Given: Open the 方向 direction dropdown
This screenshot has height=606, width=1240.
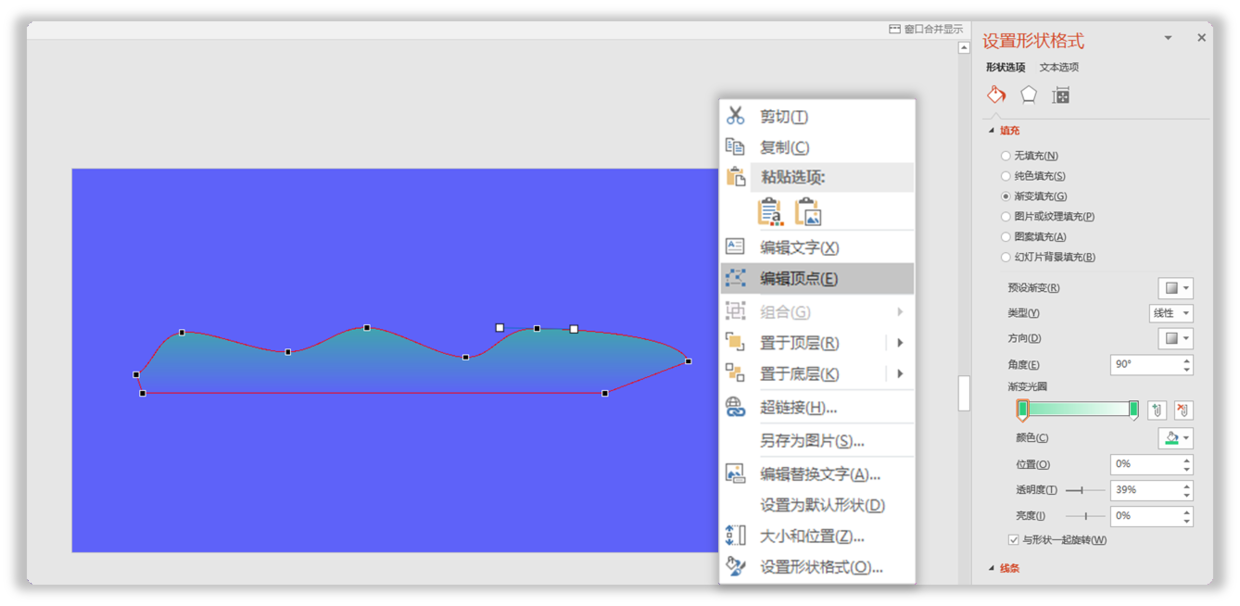Looking at the screenshot, I should click(x=1175, y=338).
